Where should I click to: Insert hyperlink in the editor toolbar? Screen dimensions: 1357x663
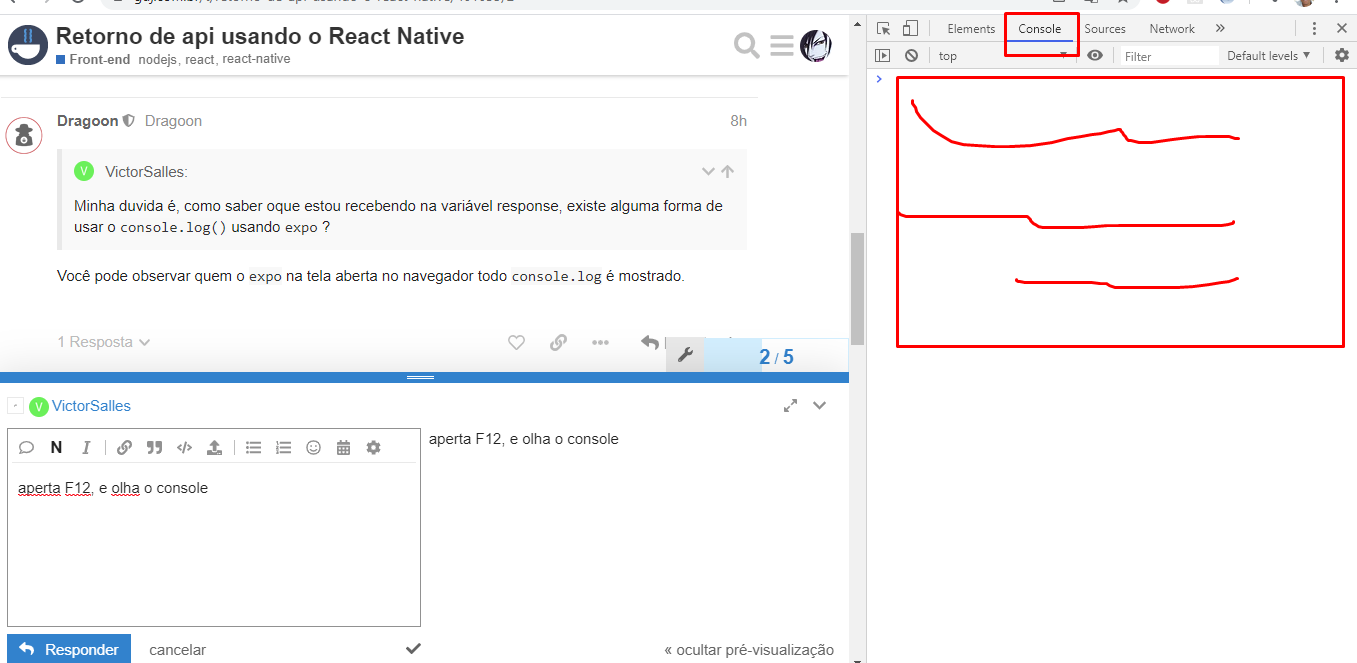coord(124,447)
